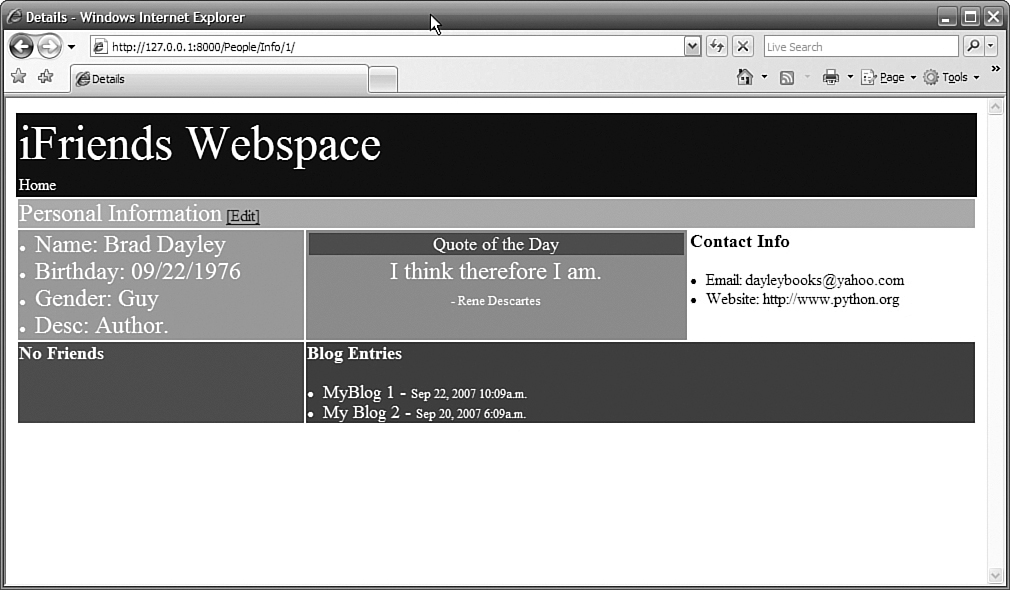This screenshot has height=590, width=1010.
Task: Click the Edit link beside Personal Information
Action: click(x=243, y=217)
